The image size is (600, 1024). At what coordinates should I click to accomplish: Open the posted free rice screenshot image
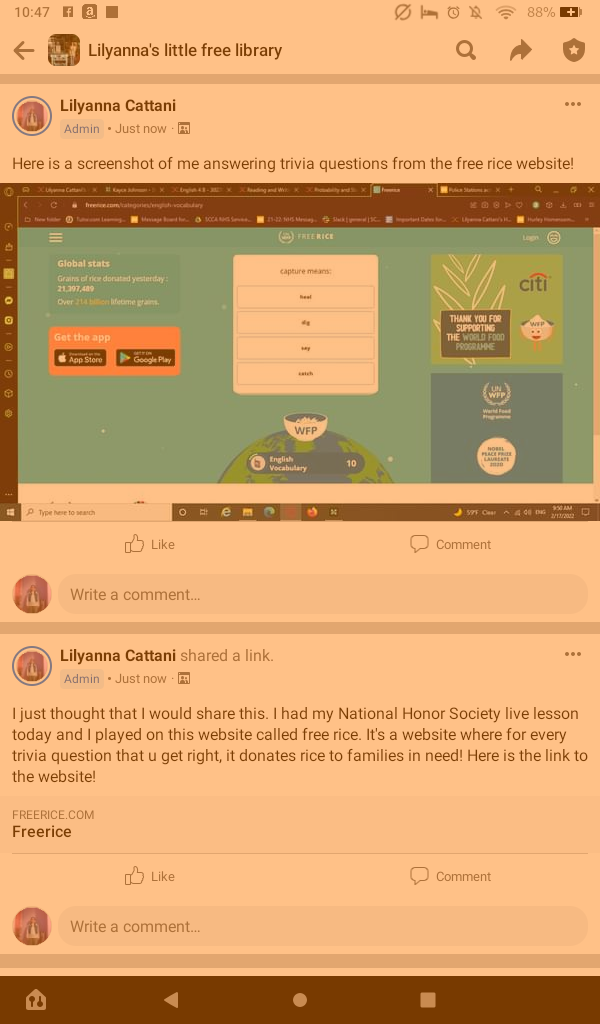pos(300,352)
